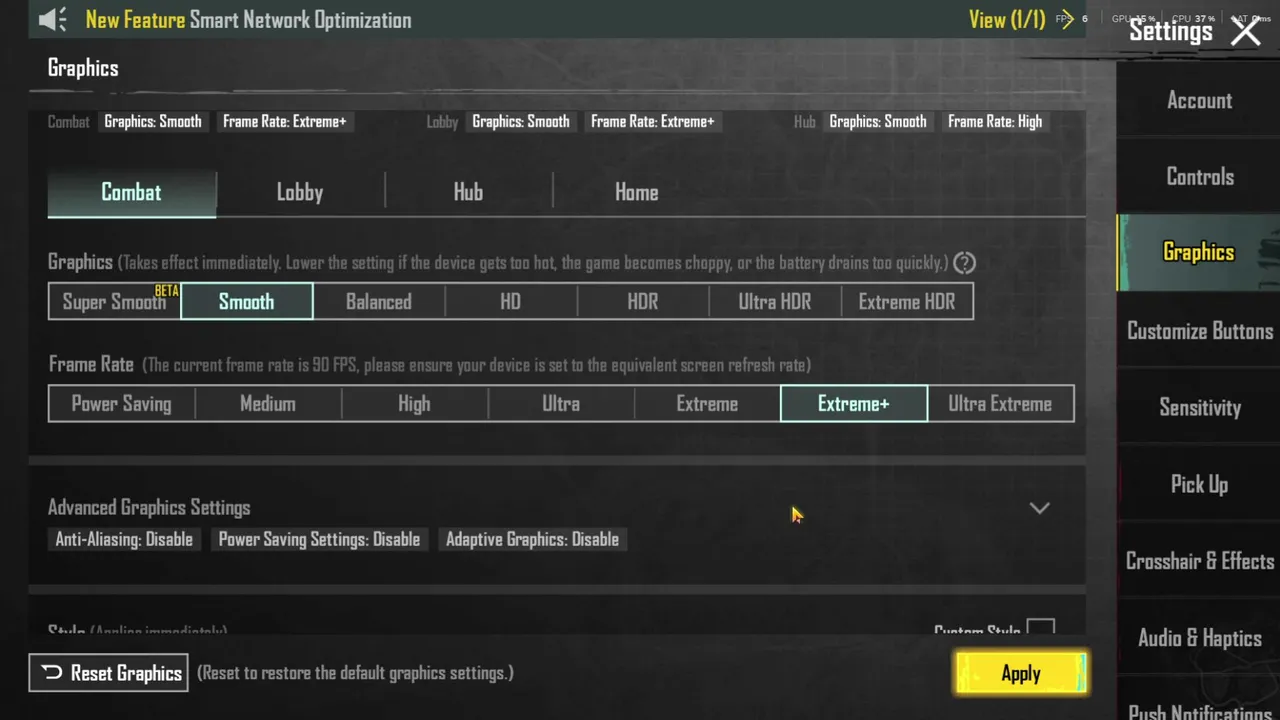Screen dimensions: 1280x720
Task: Click Combat summary Frame Rate: Extreme+ tag
Action: click(x=285, y=122)
